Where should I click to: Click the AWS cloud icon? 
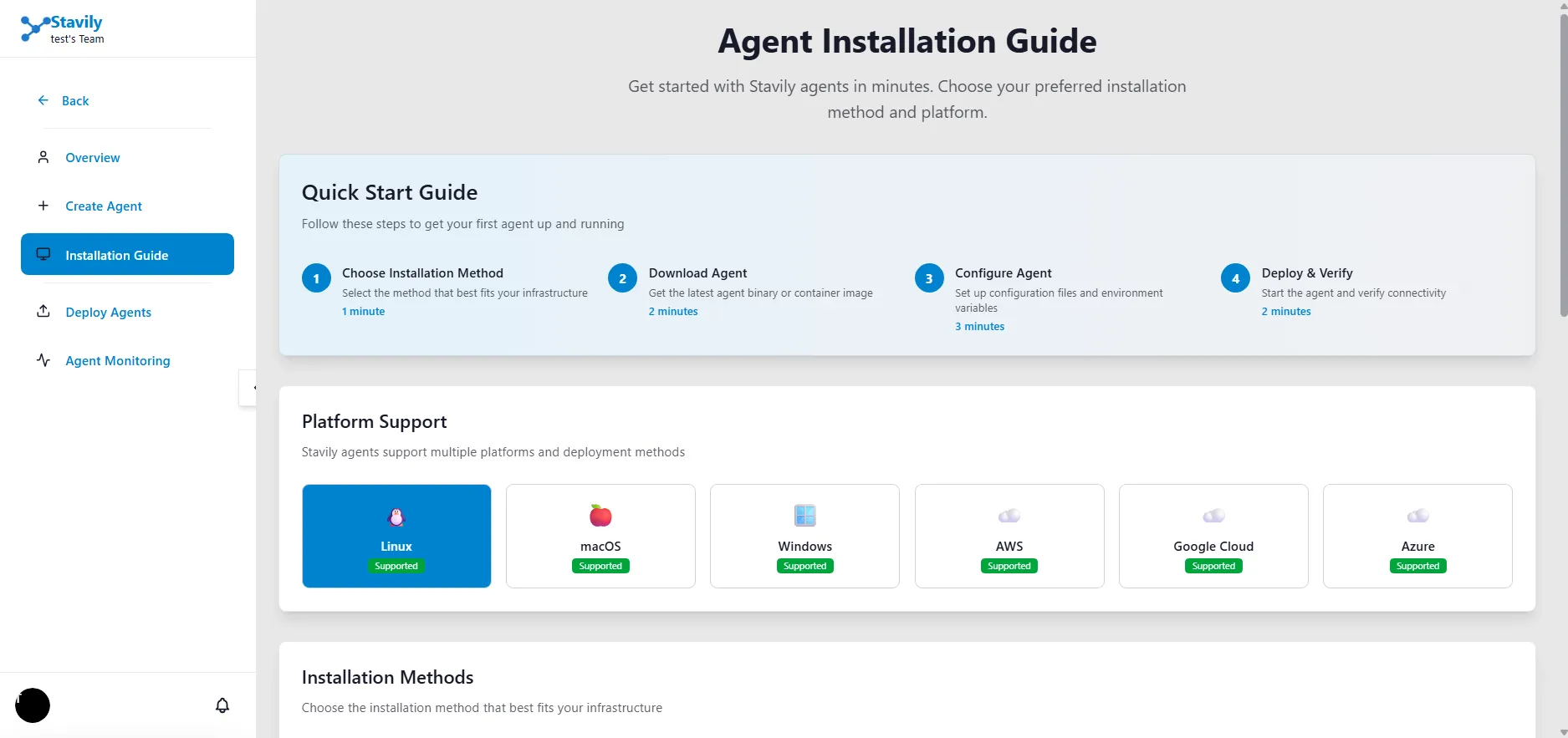tap(1009, 516)
